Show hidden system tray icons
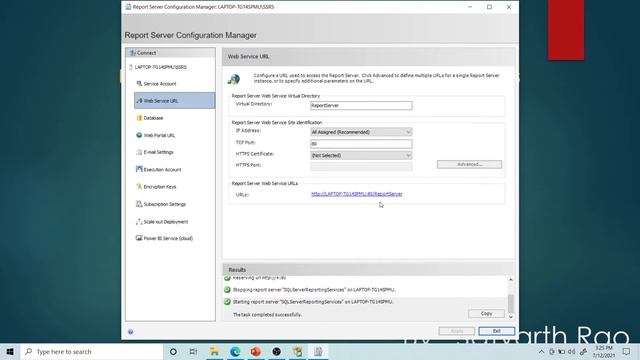Screen dimensions: 640x360 pos(541,351)
